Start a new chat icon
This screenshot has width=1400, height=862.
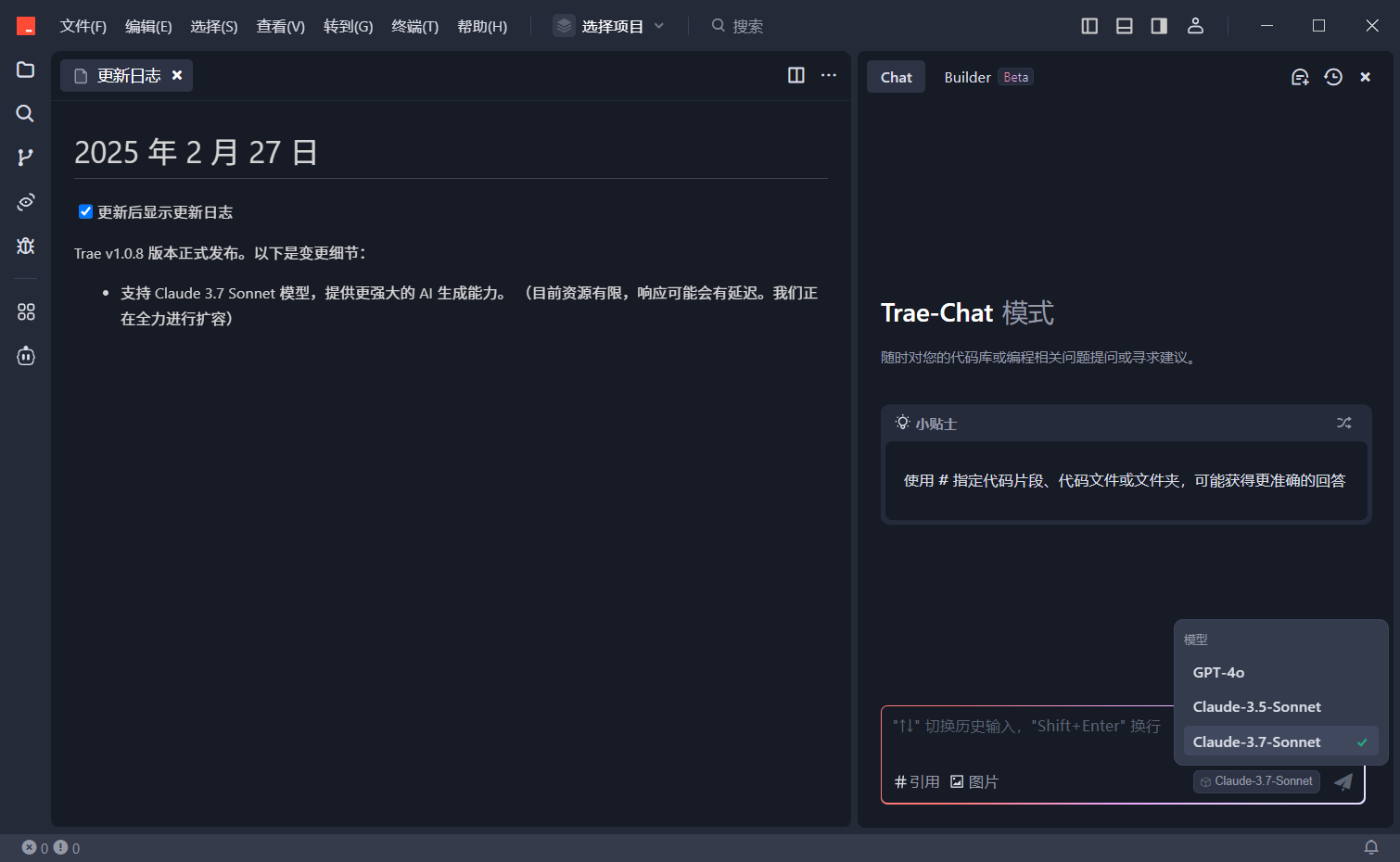[x=1300, y=77]
